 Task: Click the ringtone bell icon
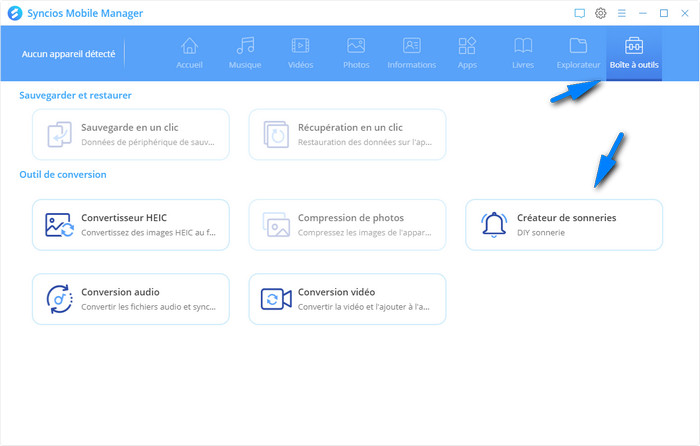494,224
